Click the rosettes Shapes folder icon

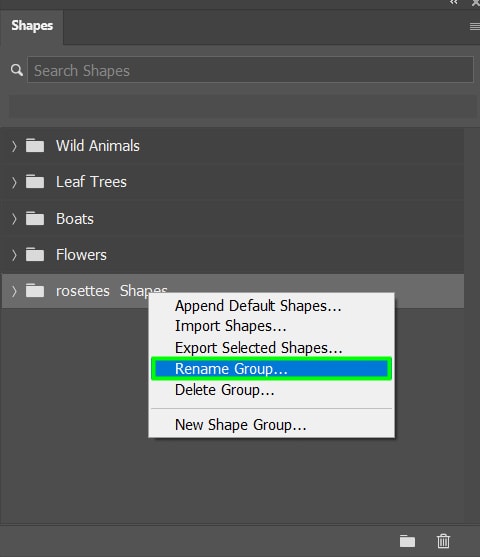[35, 291]
